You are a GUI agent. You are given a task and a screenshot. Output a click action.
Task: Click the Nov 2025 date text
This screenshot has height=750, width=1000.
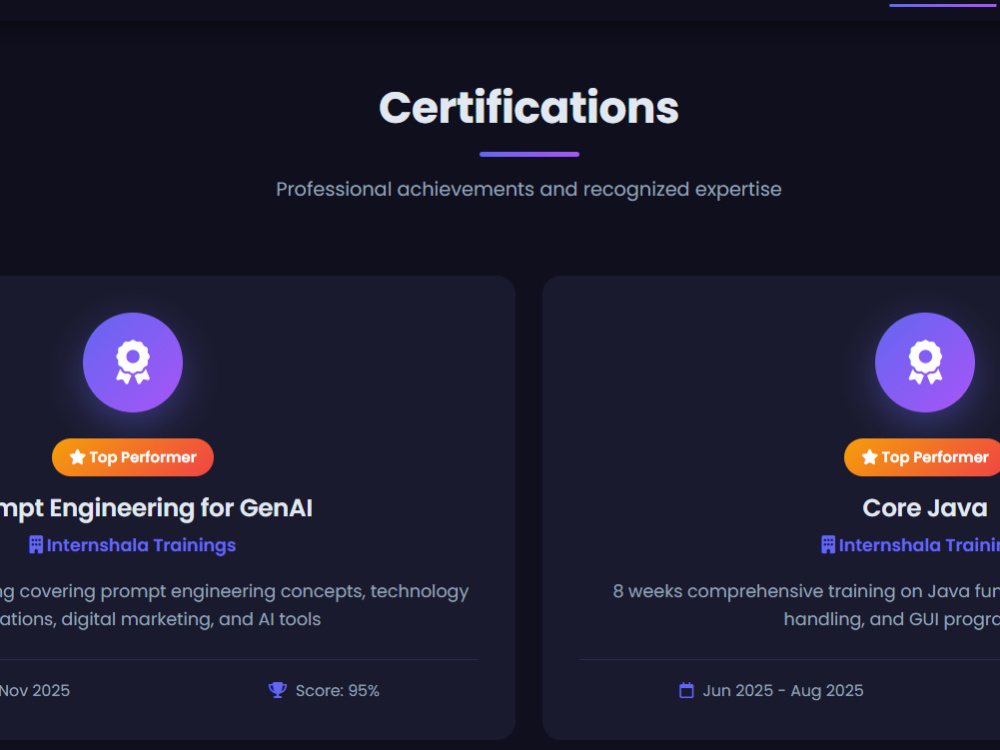point(34,690)
